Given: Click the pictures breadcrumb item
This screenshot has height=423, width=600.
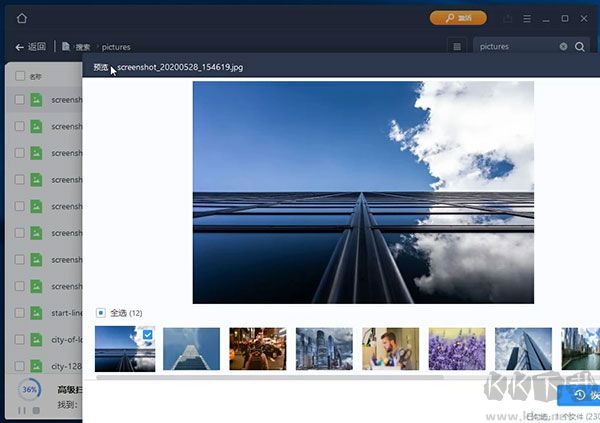Looking at the screenshot, I should 116,47.
